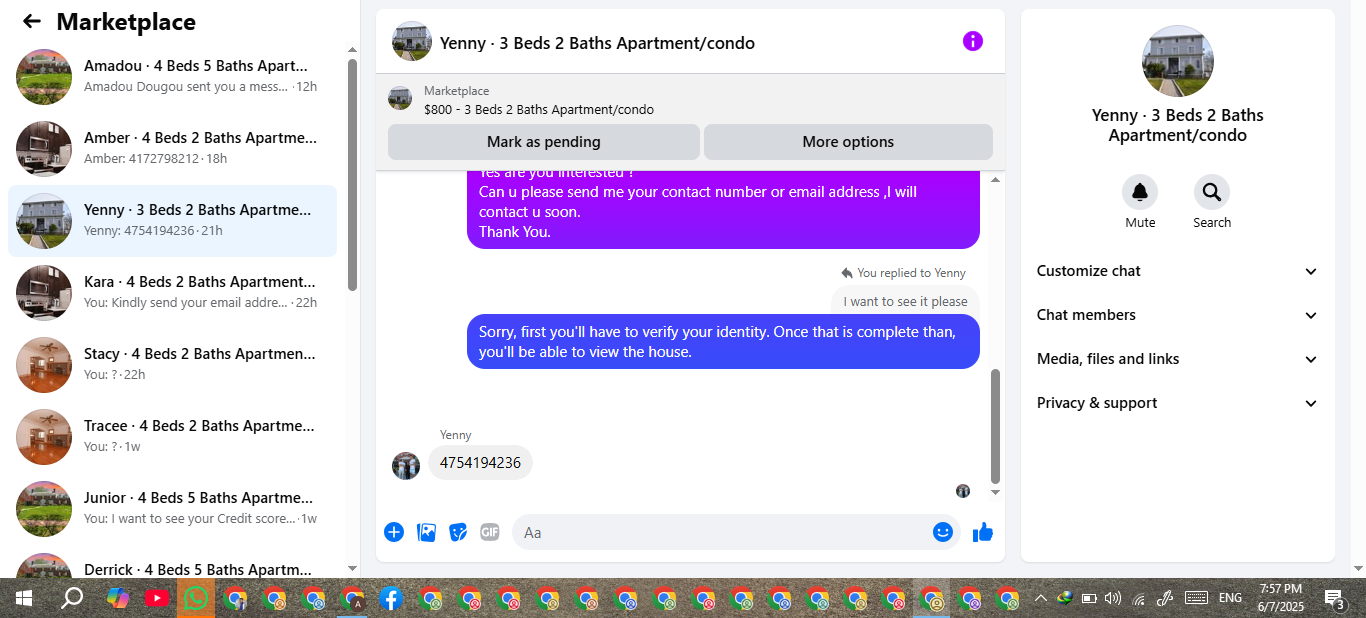Open WhatsApp from the taskbar
This screenshot has width=1366, height=618.
[x=196, y=598]
